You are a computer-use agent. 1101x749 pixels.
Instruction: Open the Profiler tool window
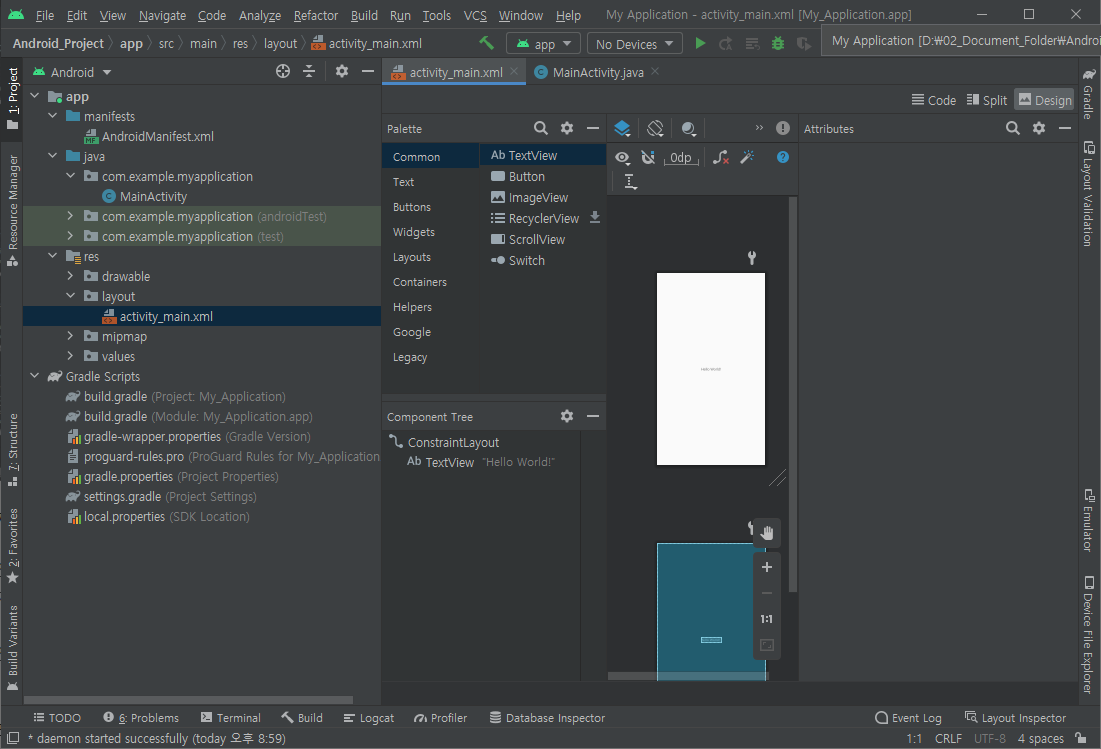point(440,717)
